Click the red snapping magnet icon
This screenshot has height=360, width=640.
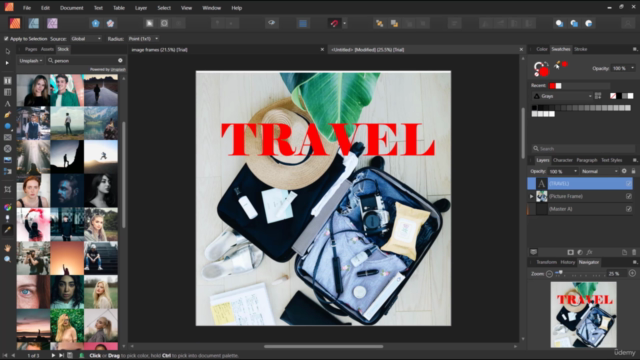[334, 23]
